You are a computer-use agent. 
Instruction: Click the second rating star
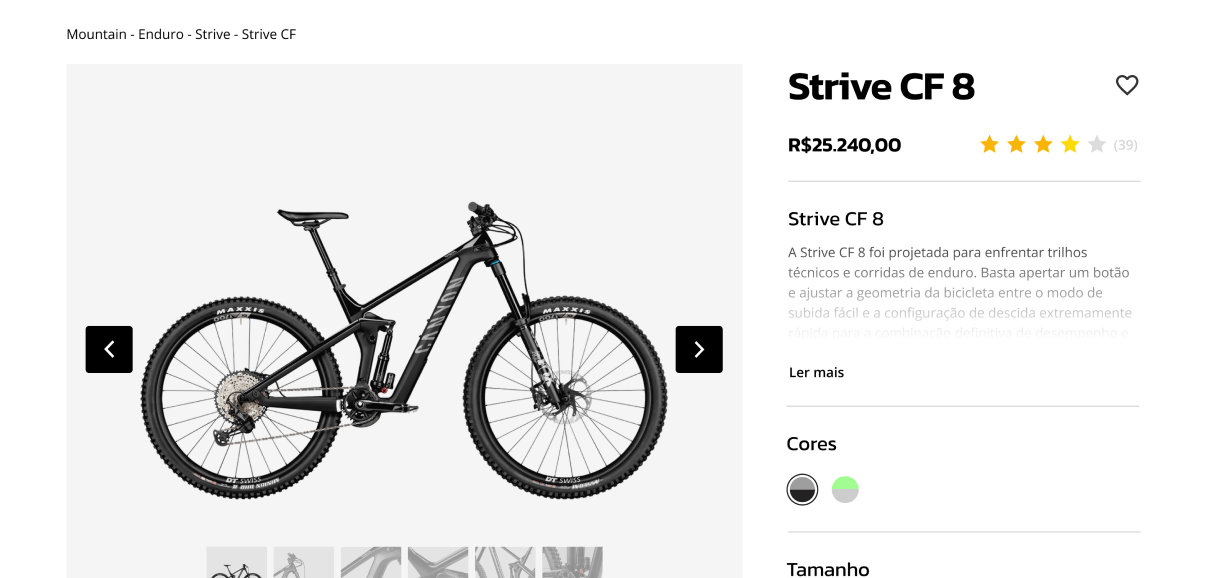pos(1016,145)
